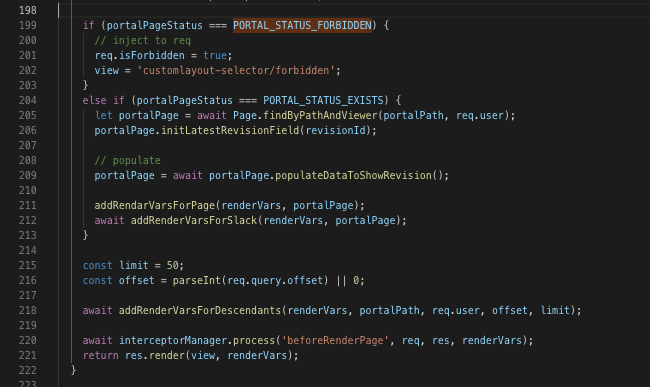Click the findByPathAndViewer method call
Image resolution: width=650 pixels, height=387 pixels.
point(320,115)
